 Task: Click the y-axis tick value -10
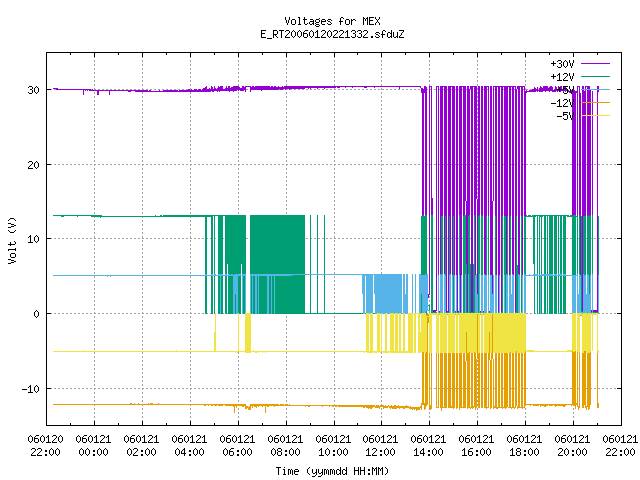pyautogui.click(x=31, y=389)
